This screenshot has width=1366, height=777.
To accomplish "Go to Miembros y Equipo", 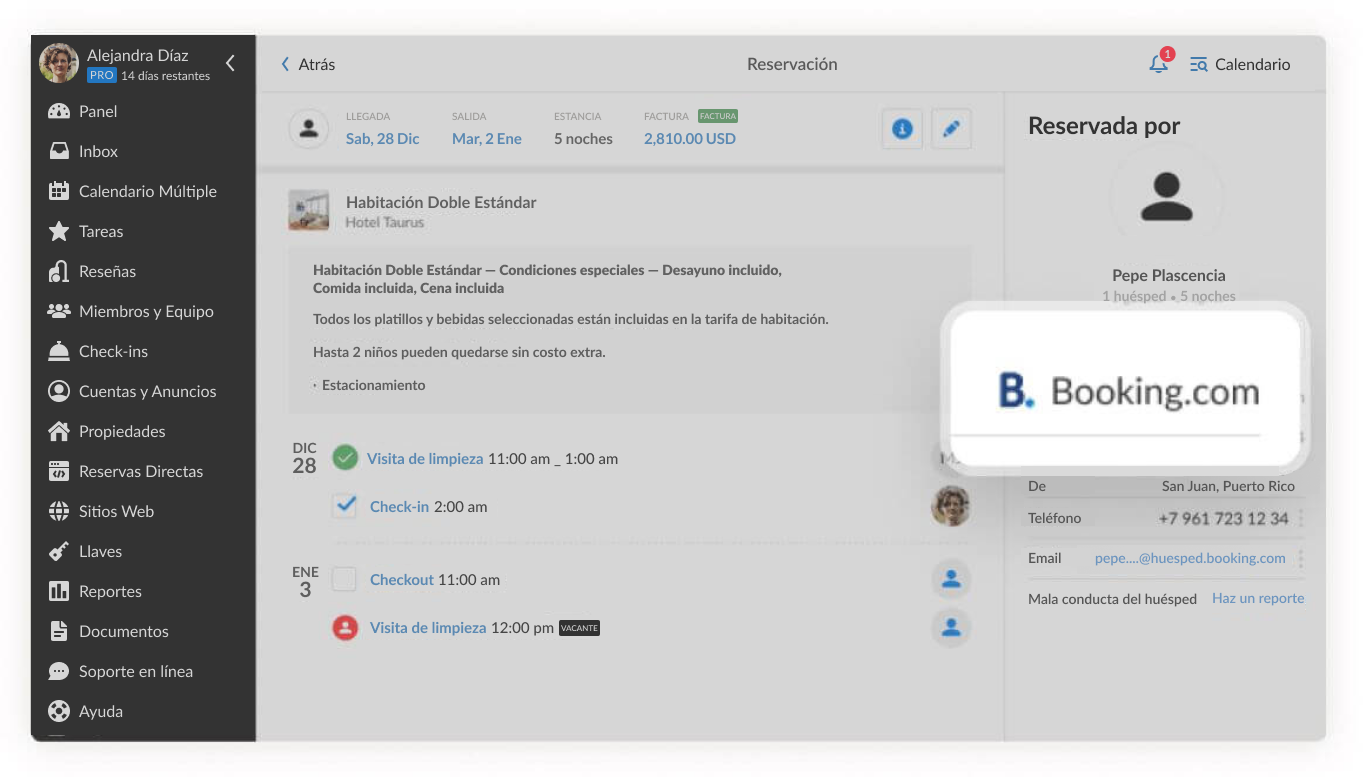I will 146,311.
